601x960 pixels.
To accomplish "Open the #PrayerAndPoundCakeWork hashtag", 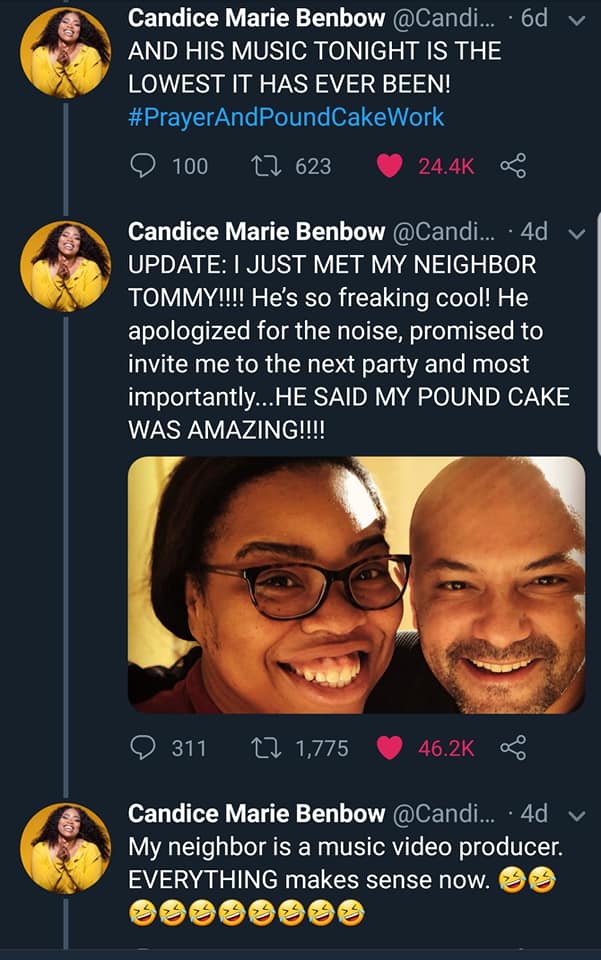I will [286, 117].
